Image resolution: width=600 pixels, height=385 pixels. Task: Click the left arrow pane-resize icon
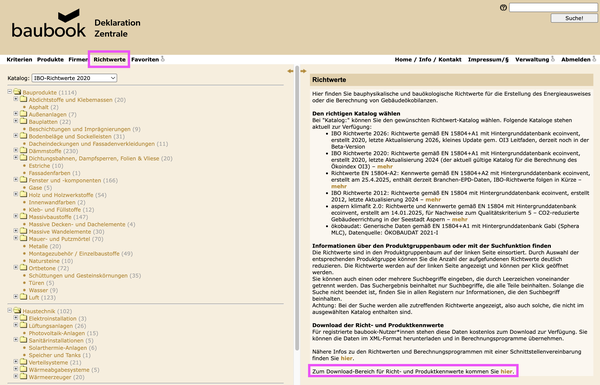click(x=290, y=71)
